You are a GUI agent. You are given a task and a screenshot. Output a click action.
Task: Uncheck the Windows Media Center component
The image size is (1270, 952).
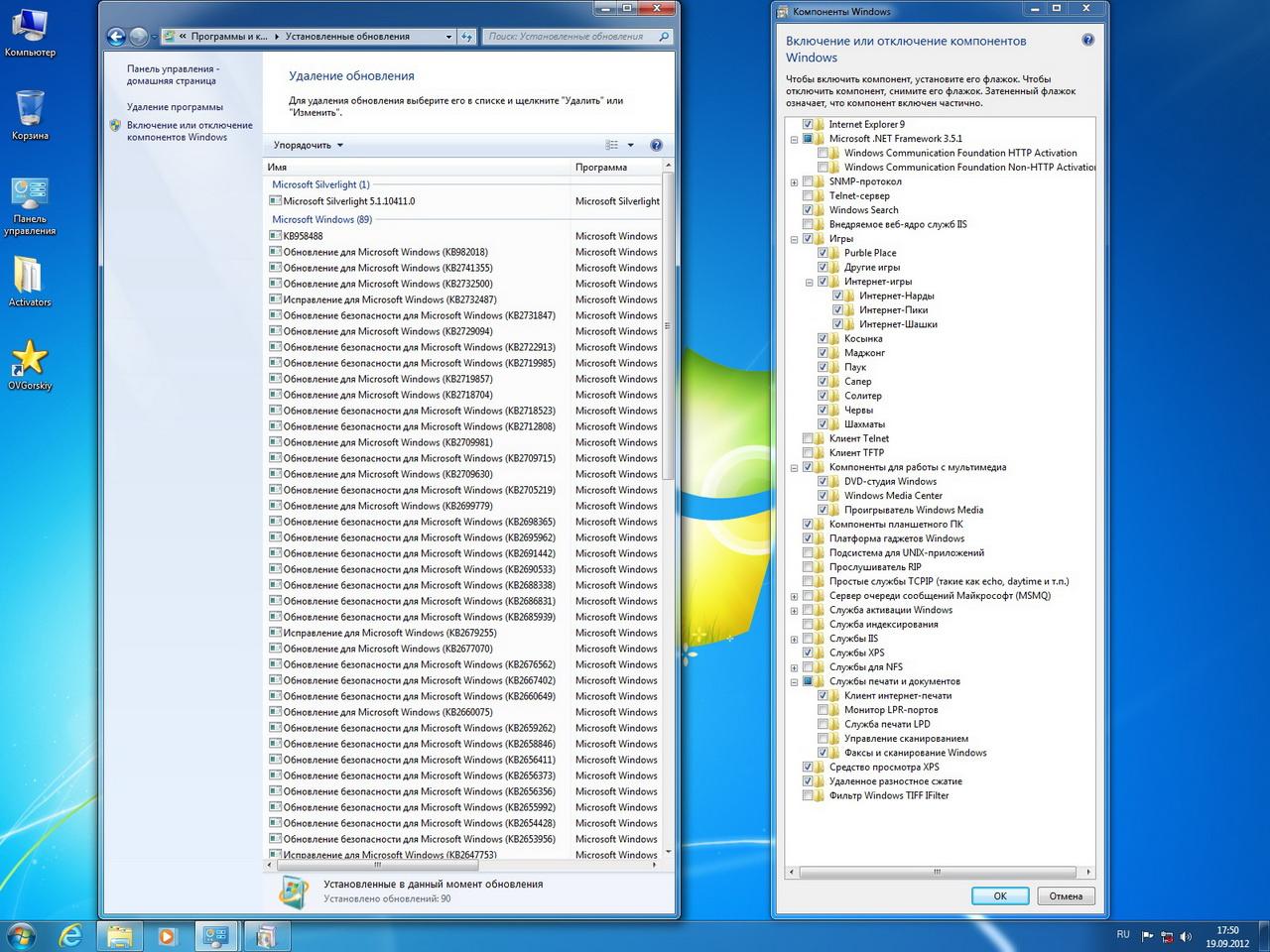pyautogui.click(x=823, y=496)
